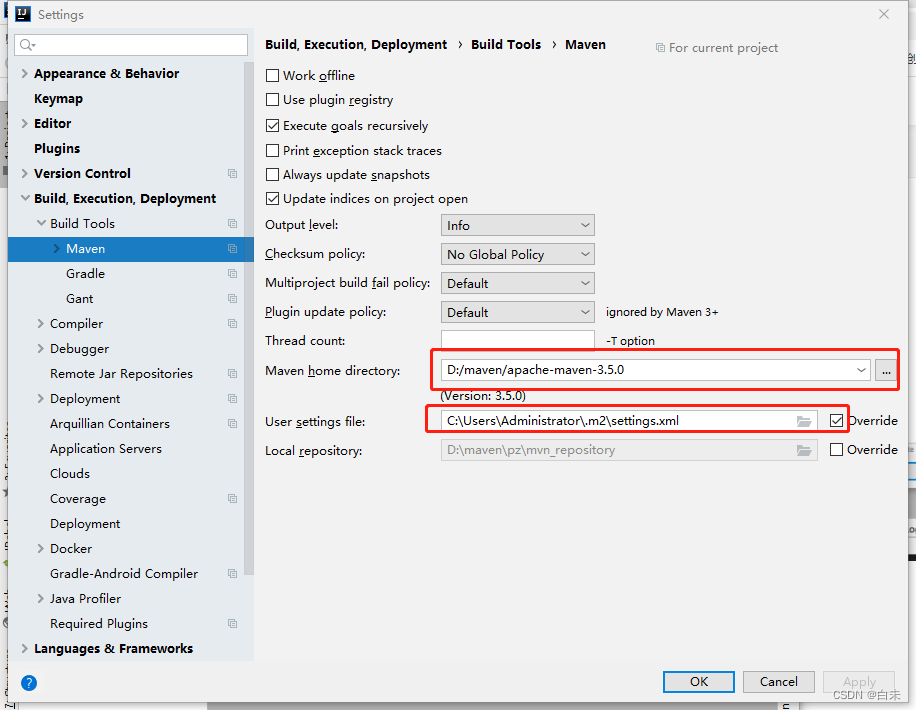Expand the Maven home directory combo arrow

pyautogui.click(x=862, y=371)
